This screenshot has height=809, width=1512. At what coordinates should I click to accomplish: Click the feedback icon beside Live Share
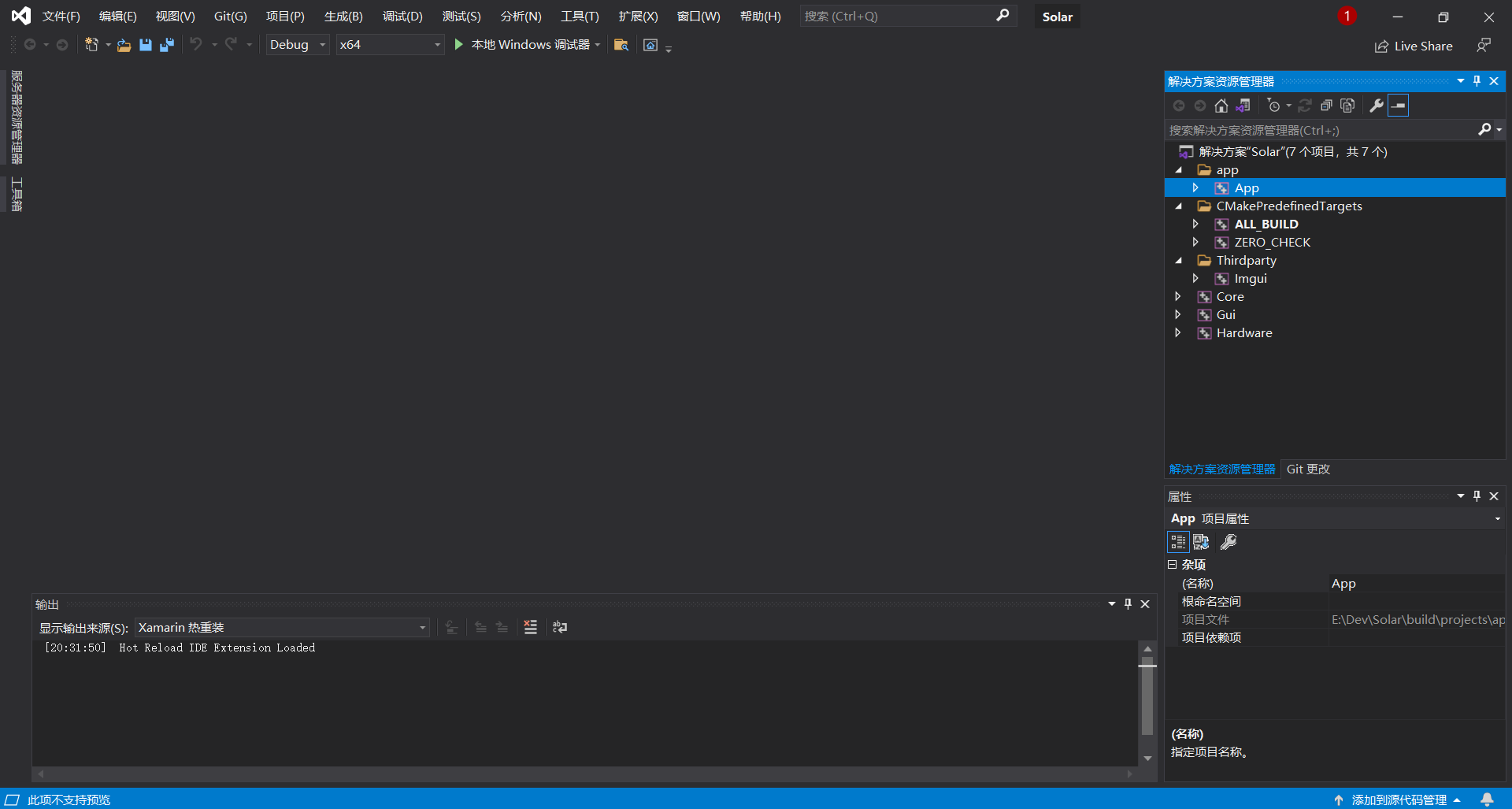click(1484, 46)
